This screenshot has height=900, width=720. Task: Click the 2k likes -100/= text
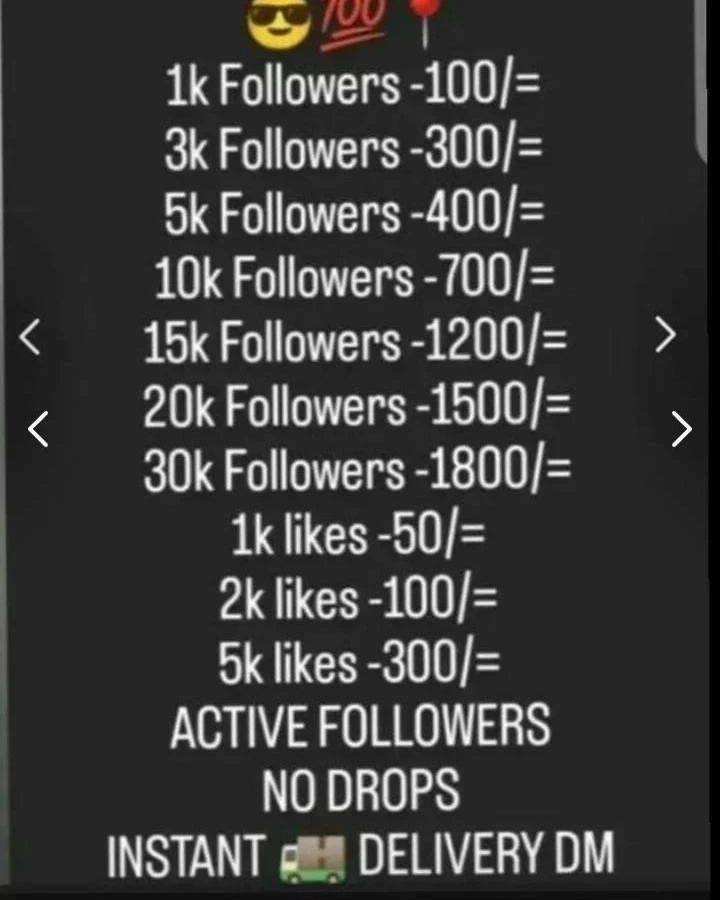pos(357,599)
